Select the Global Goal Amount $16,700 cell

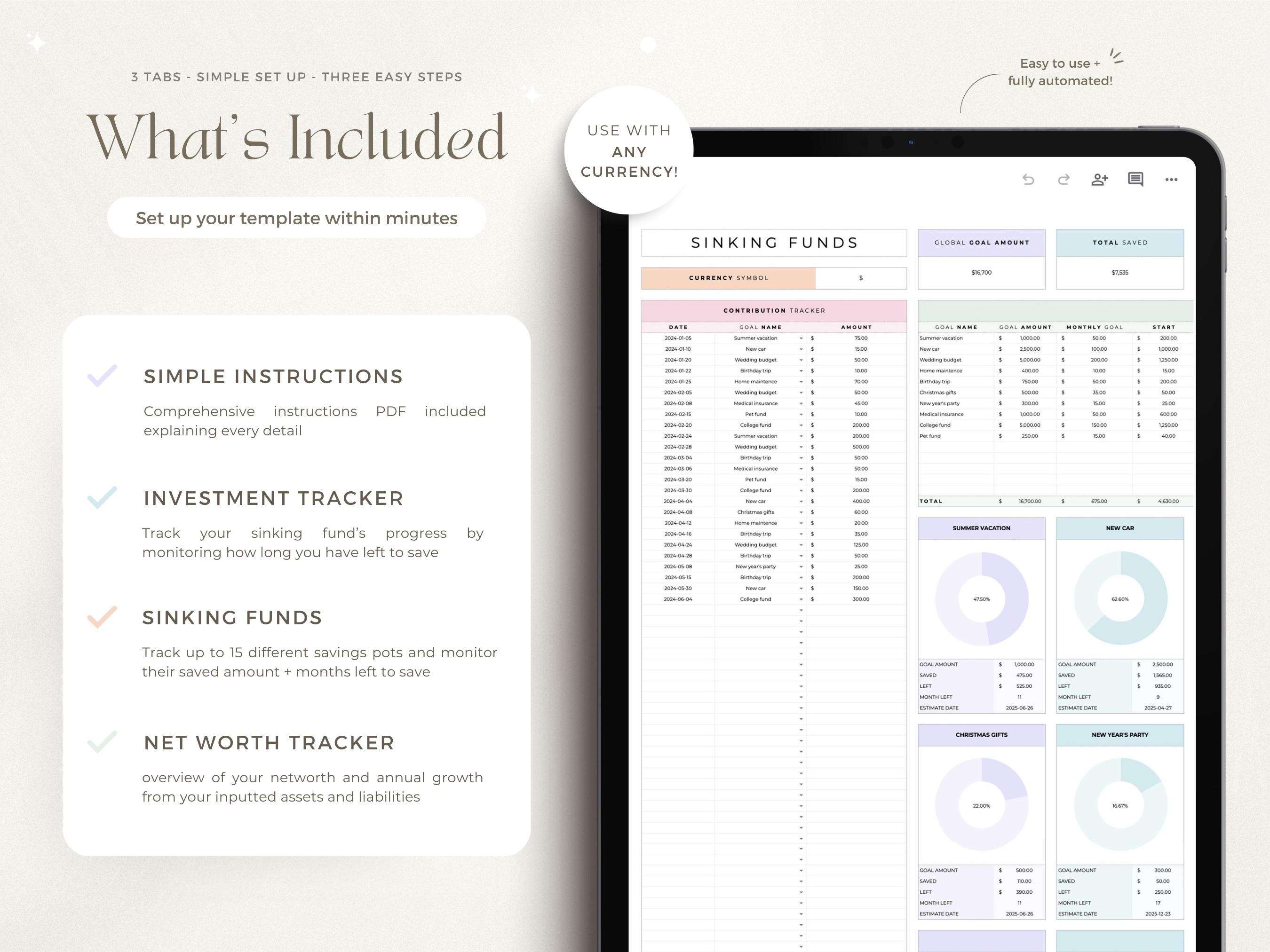982,273
